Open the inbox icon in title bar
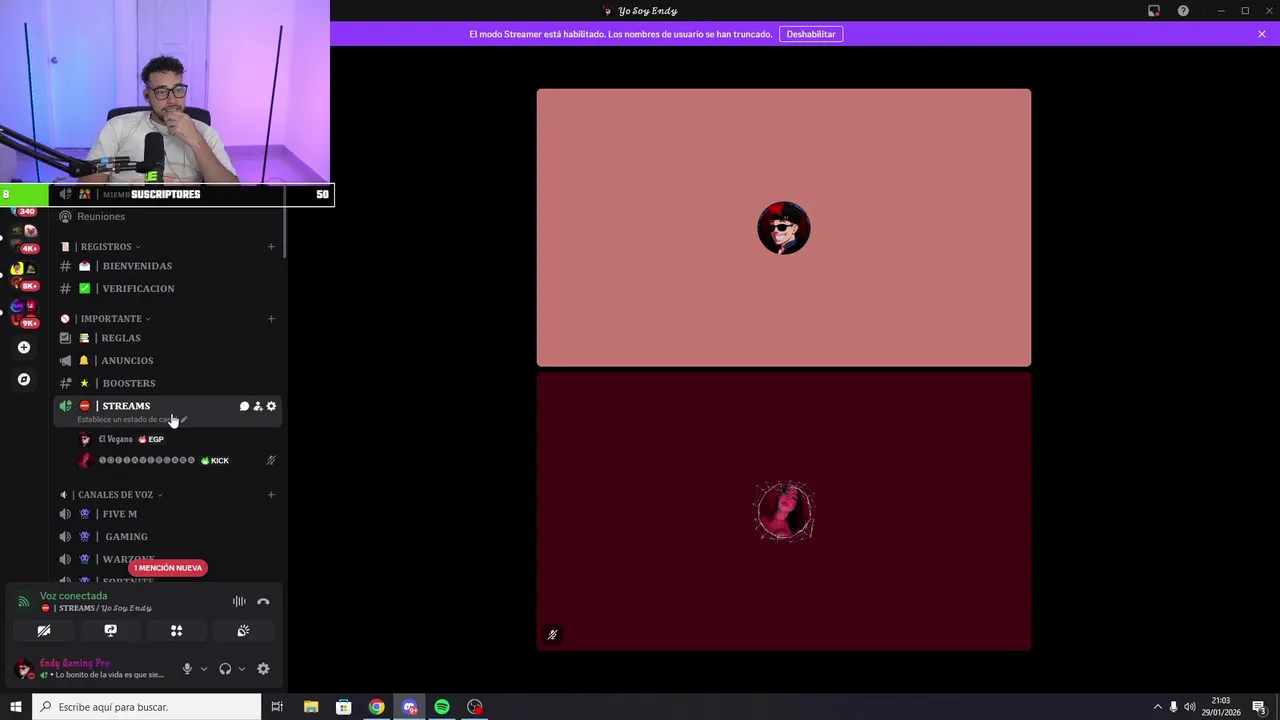Viewport: 1280px width, 720px height. point(1154,11)
